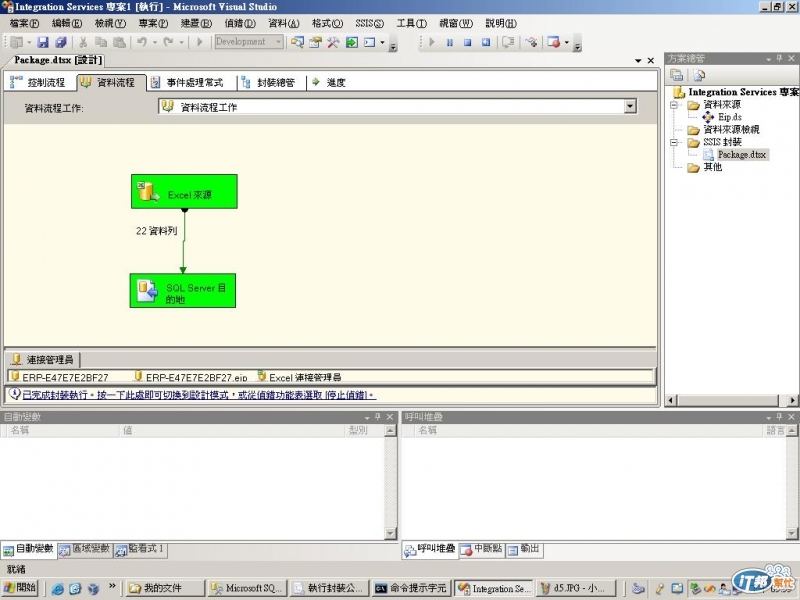This screenshot has height=600, width=800.
Task: Switch to the 輸出 bottom tab
Action: 524,549
